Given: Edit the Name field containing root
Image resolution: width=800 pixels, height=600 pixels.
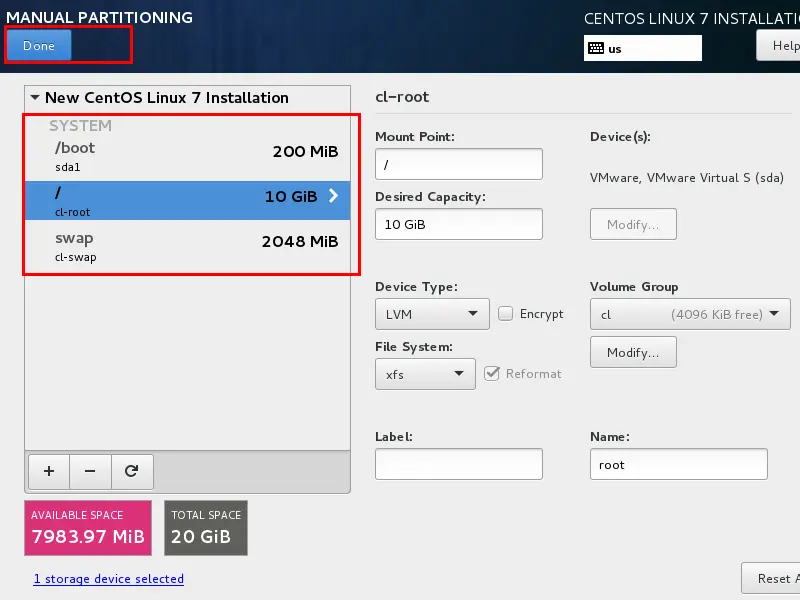Looking at the screenshot, I should pyautogui.click(x=679, y=464).
